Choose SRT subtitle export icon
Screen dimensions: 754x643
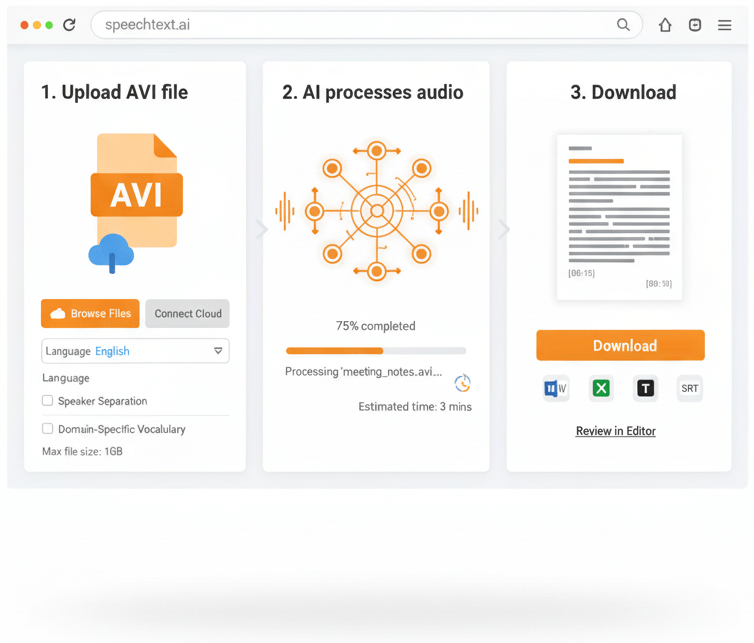pos(690,388)
